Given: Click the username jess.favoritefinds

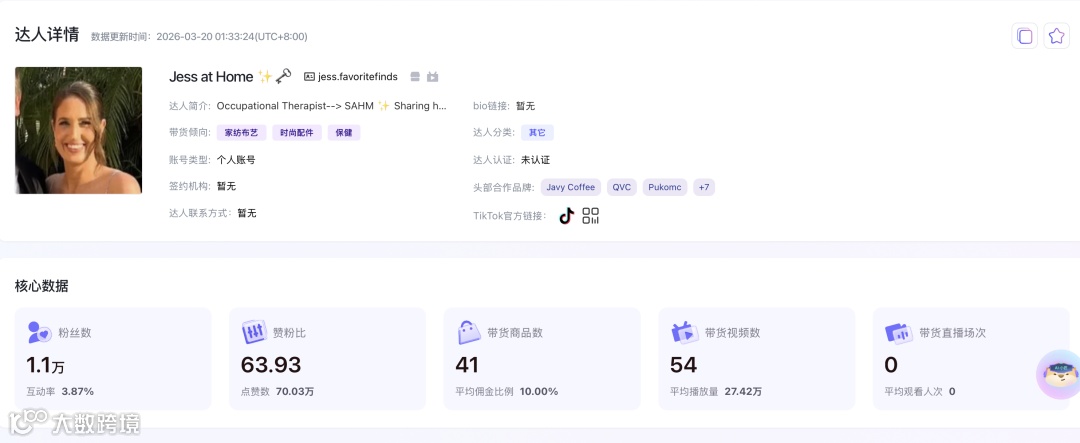Looking at the screenshot, I should [358, 77].
